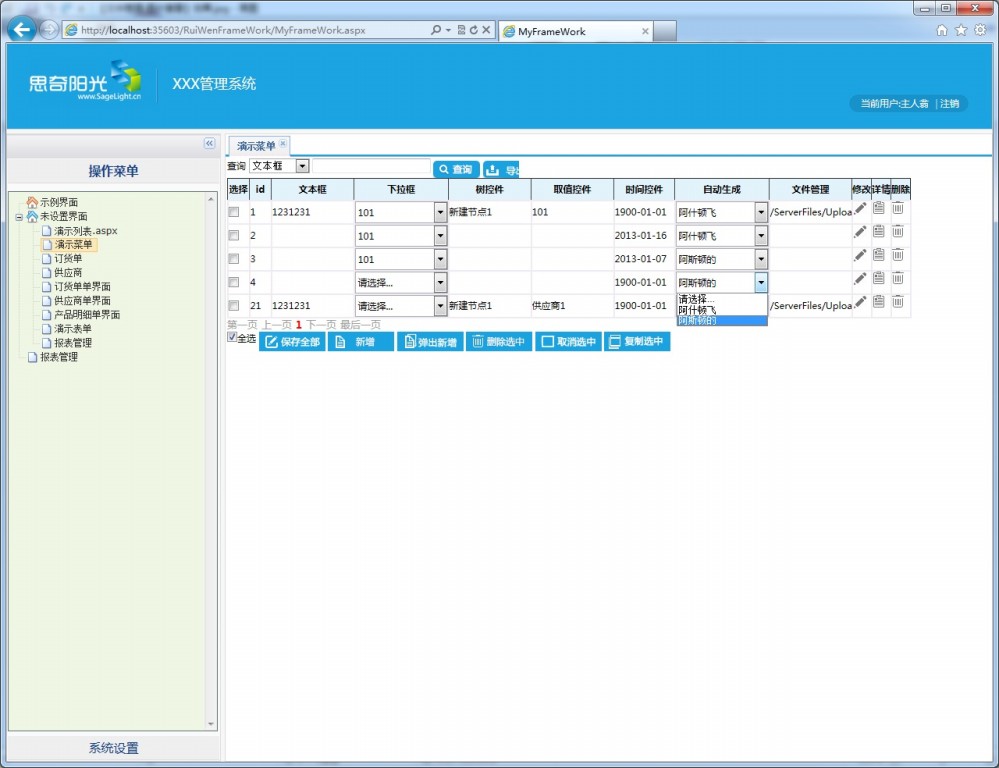This screenshot has height=768, width=999.
Task: Open the details icon for row id 2
Action: click(878, 231)
